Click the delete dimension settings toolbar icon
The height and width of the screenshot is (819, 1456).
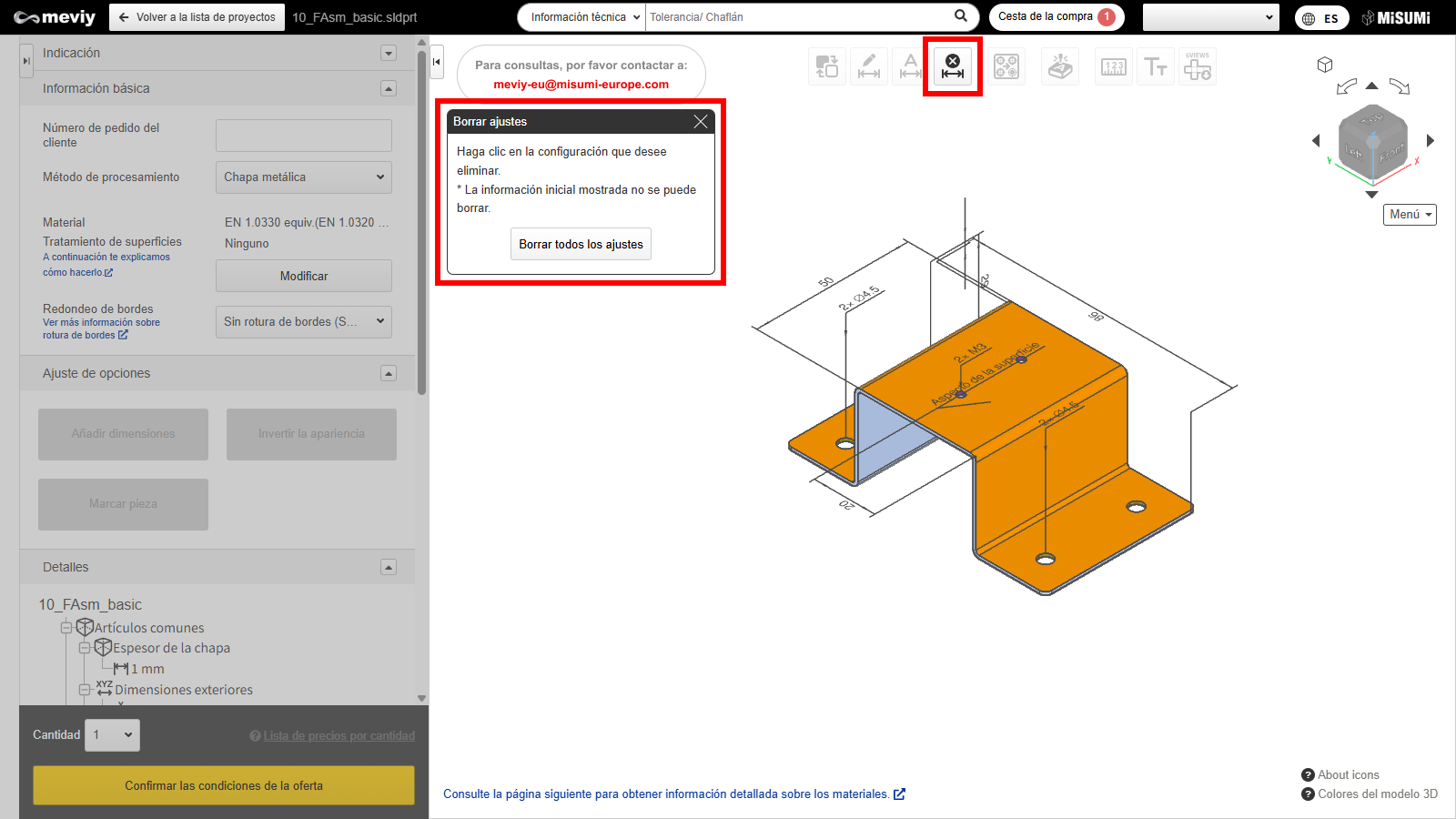[952, 66]
